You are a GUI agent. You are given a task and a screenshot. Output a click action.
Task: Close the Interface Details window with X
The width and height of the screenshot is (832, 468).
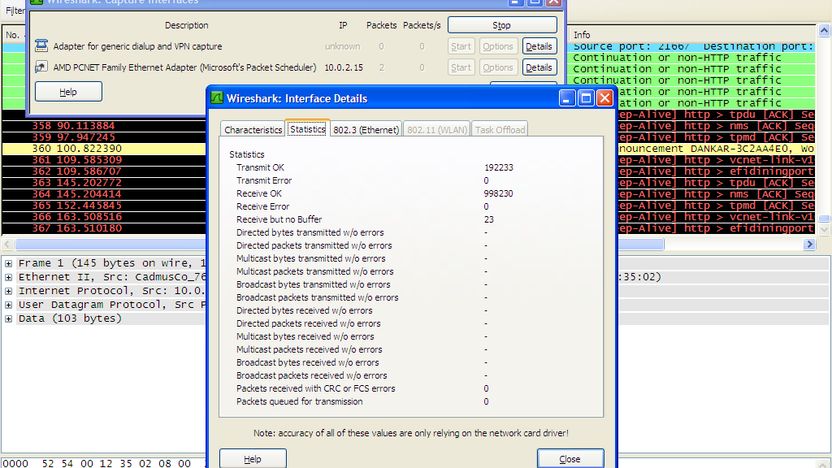click(605, 98)
